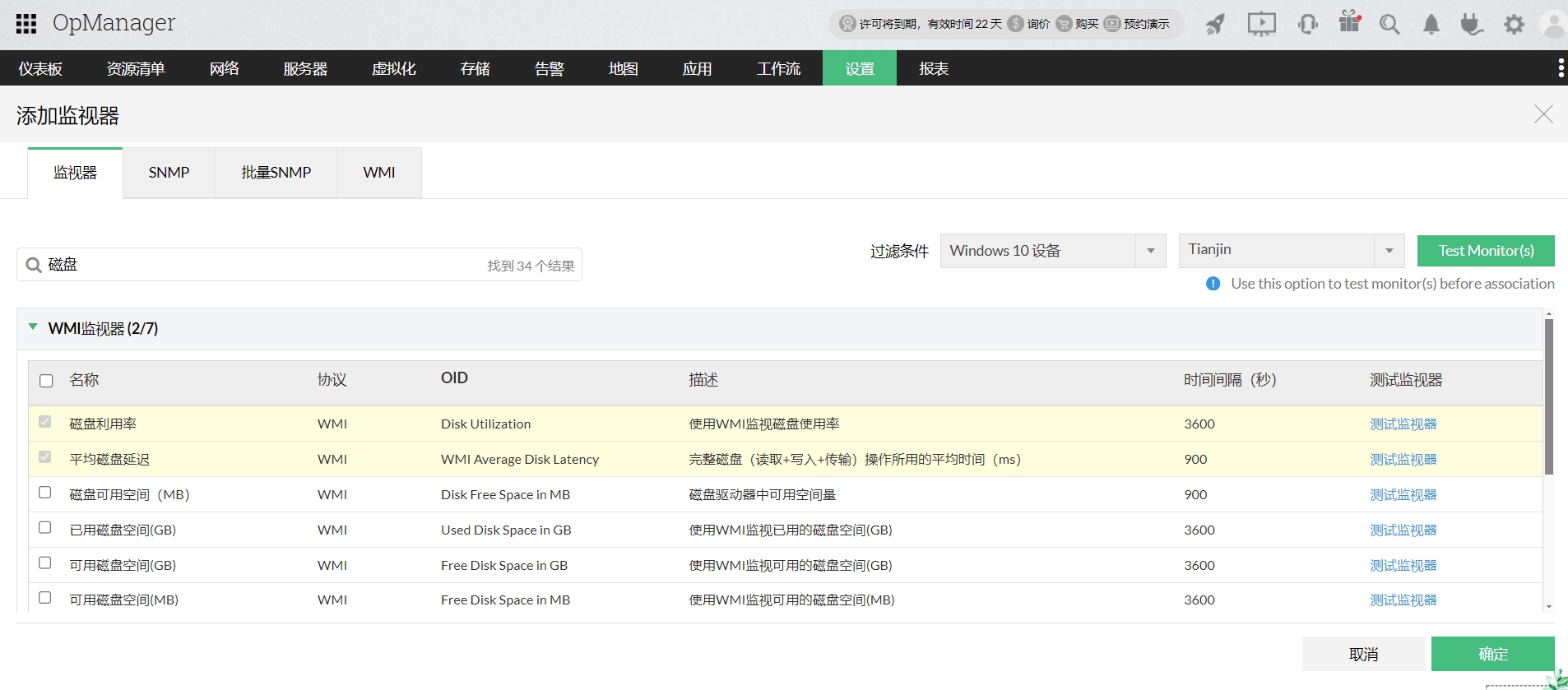Click the OID column header
This screenshot has height=690, width=1568.
coord(454,378)
